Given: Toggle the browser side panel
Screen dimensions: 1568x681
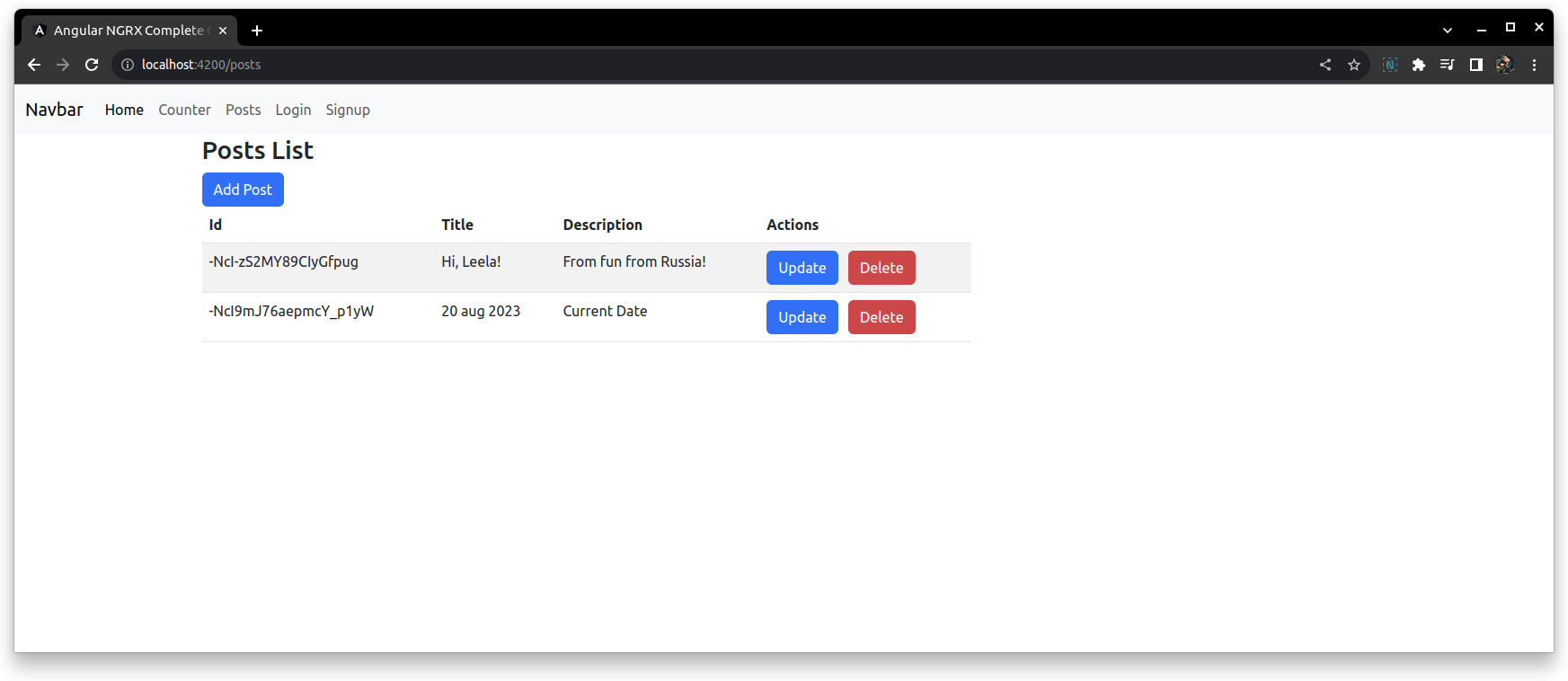Looking at the screenshot, I should point(1476,65).
